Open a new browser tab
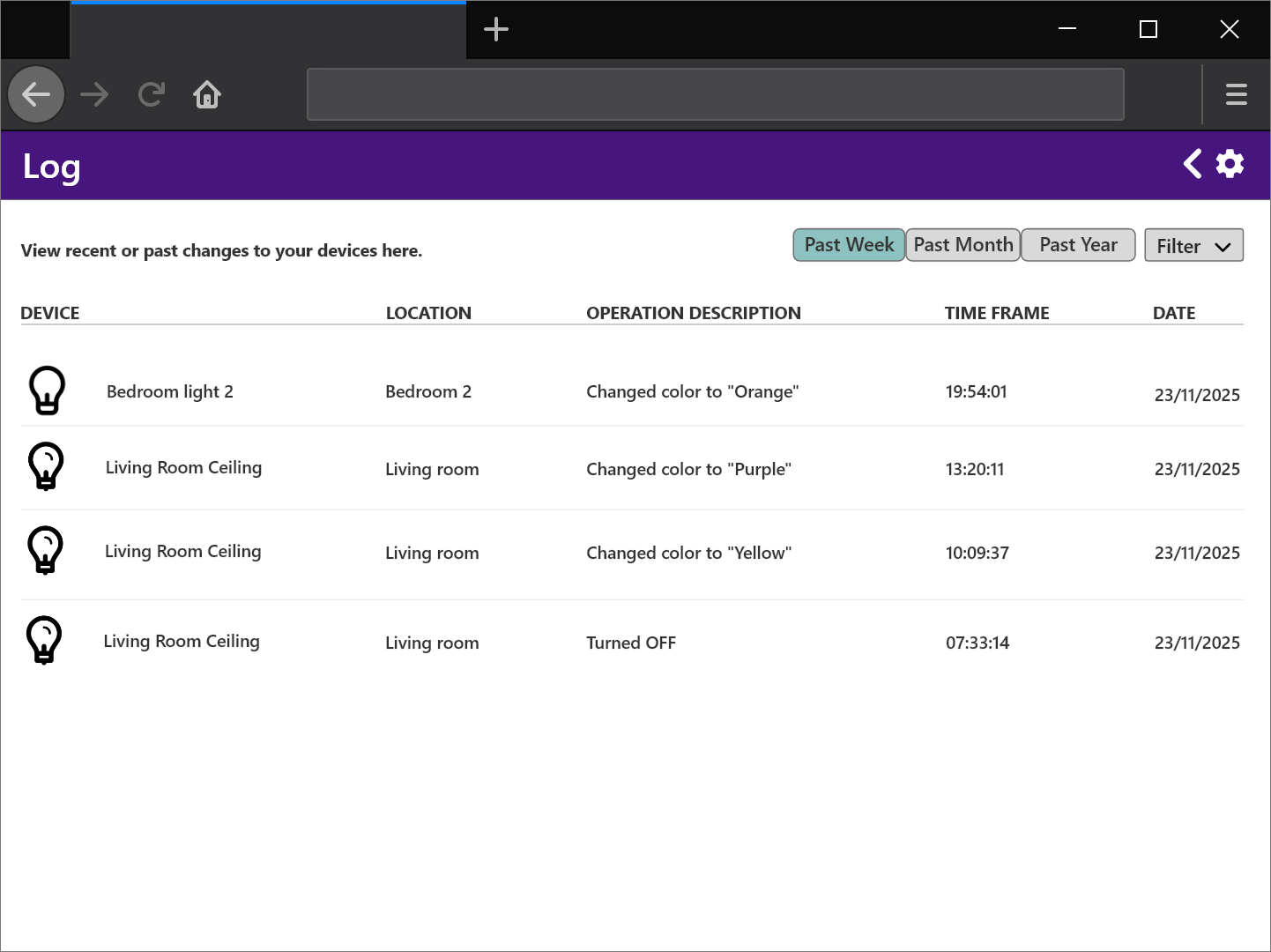1271x952 pixels. [496, 30]
